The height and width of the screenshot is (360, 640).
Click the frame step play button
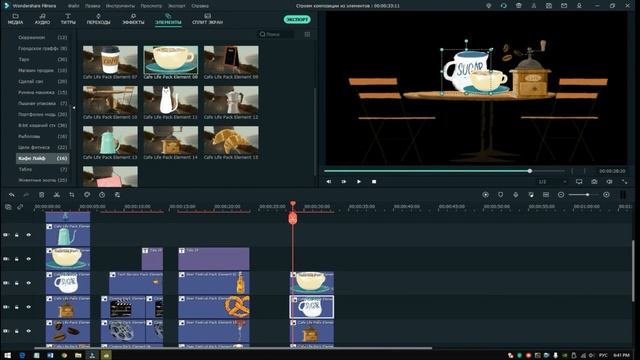coord(344,182)
